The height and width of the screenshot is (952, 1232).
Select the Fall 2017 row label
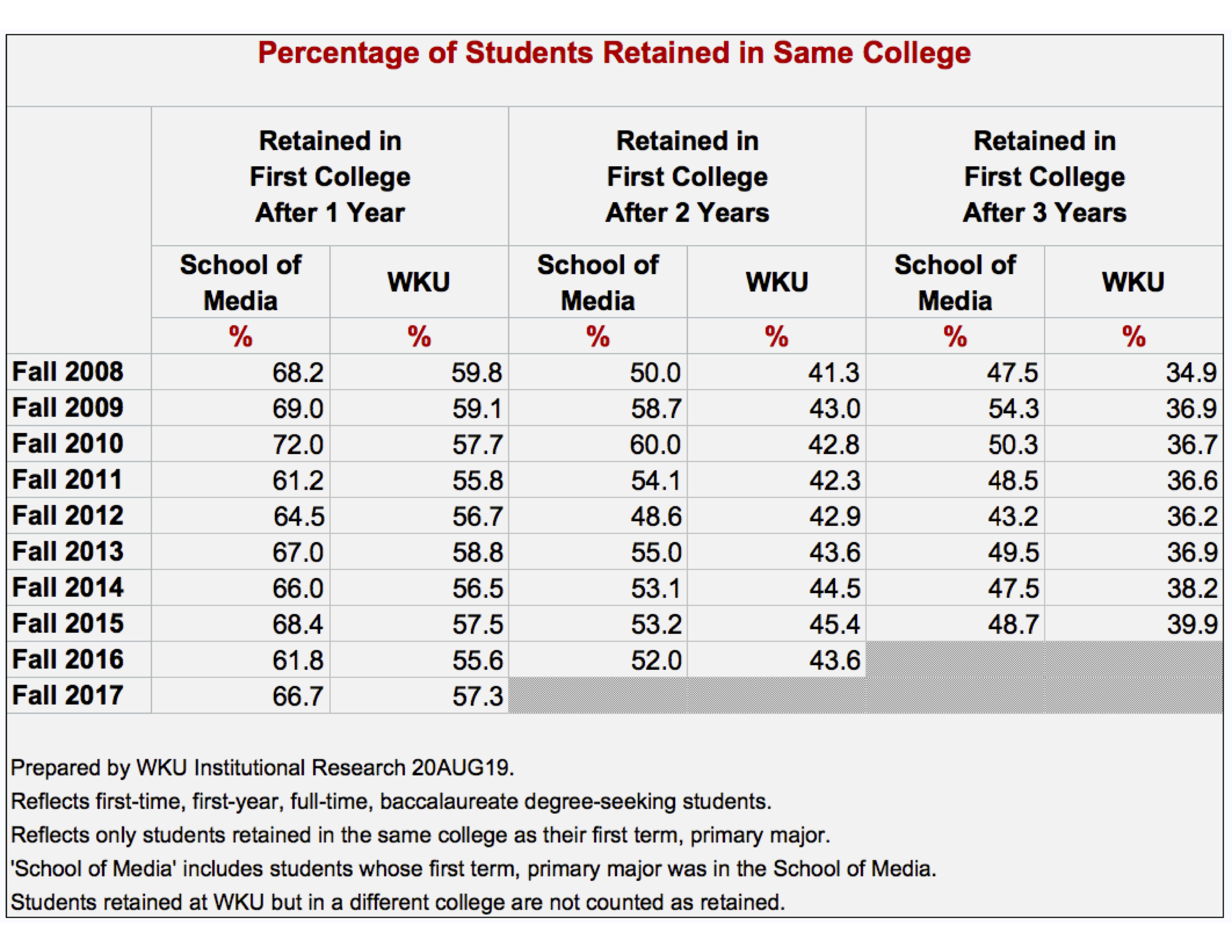pyautogui.click(x=68, y=696)
